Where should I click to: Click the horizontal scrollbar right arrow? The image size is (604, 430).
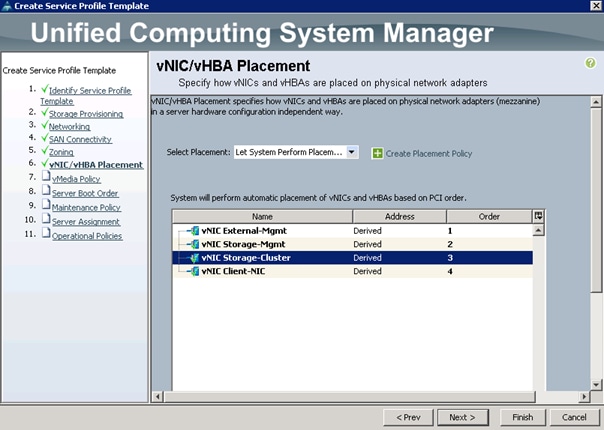[584, 396]
